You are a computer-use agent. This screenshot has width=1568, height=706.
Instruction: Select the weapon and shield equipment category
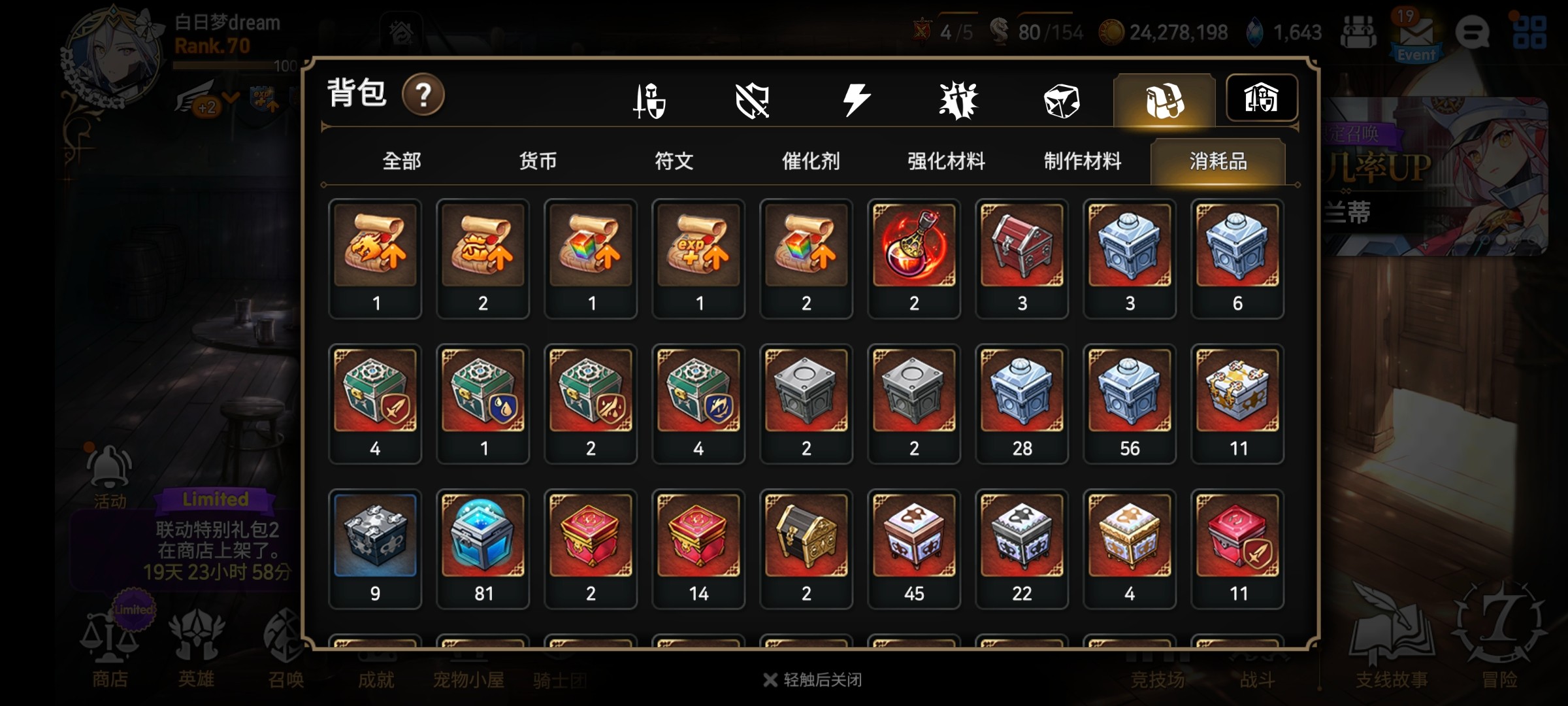tap(649, 101)
